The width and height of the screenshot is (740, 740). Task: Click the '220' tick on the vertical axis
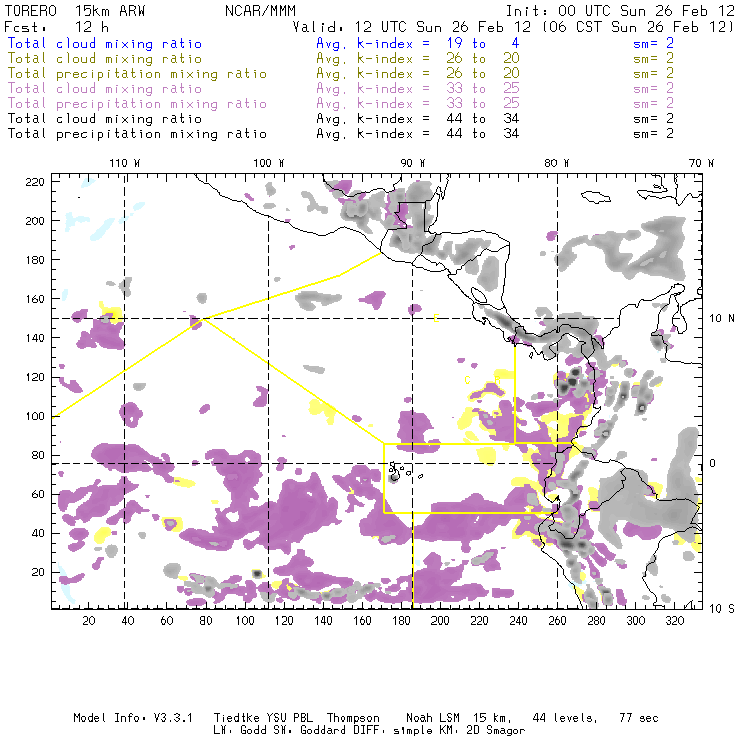[35, 182]
